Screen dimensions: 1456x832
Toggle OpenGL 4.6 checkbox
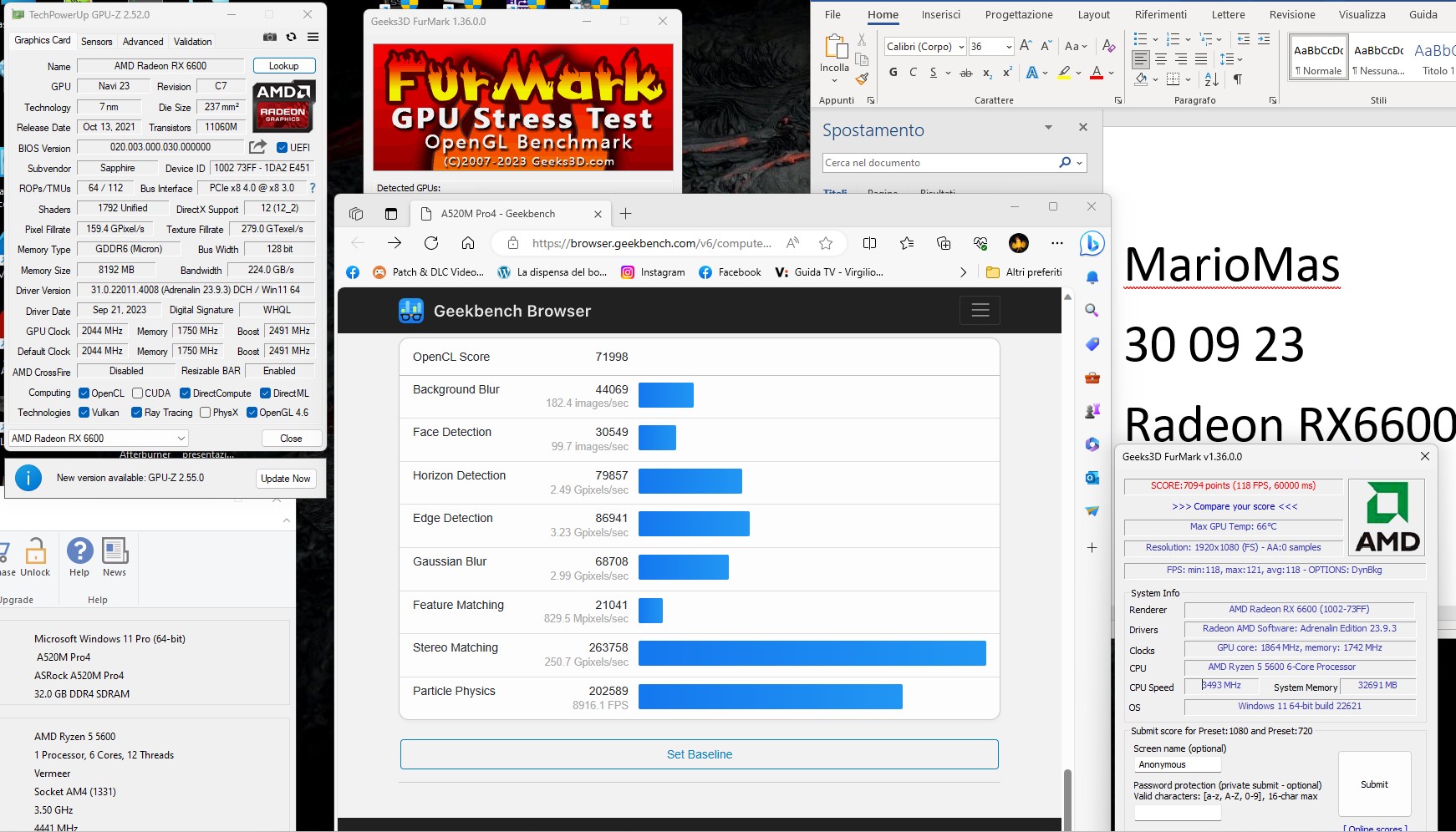click(x=252, y=413)
